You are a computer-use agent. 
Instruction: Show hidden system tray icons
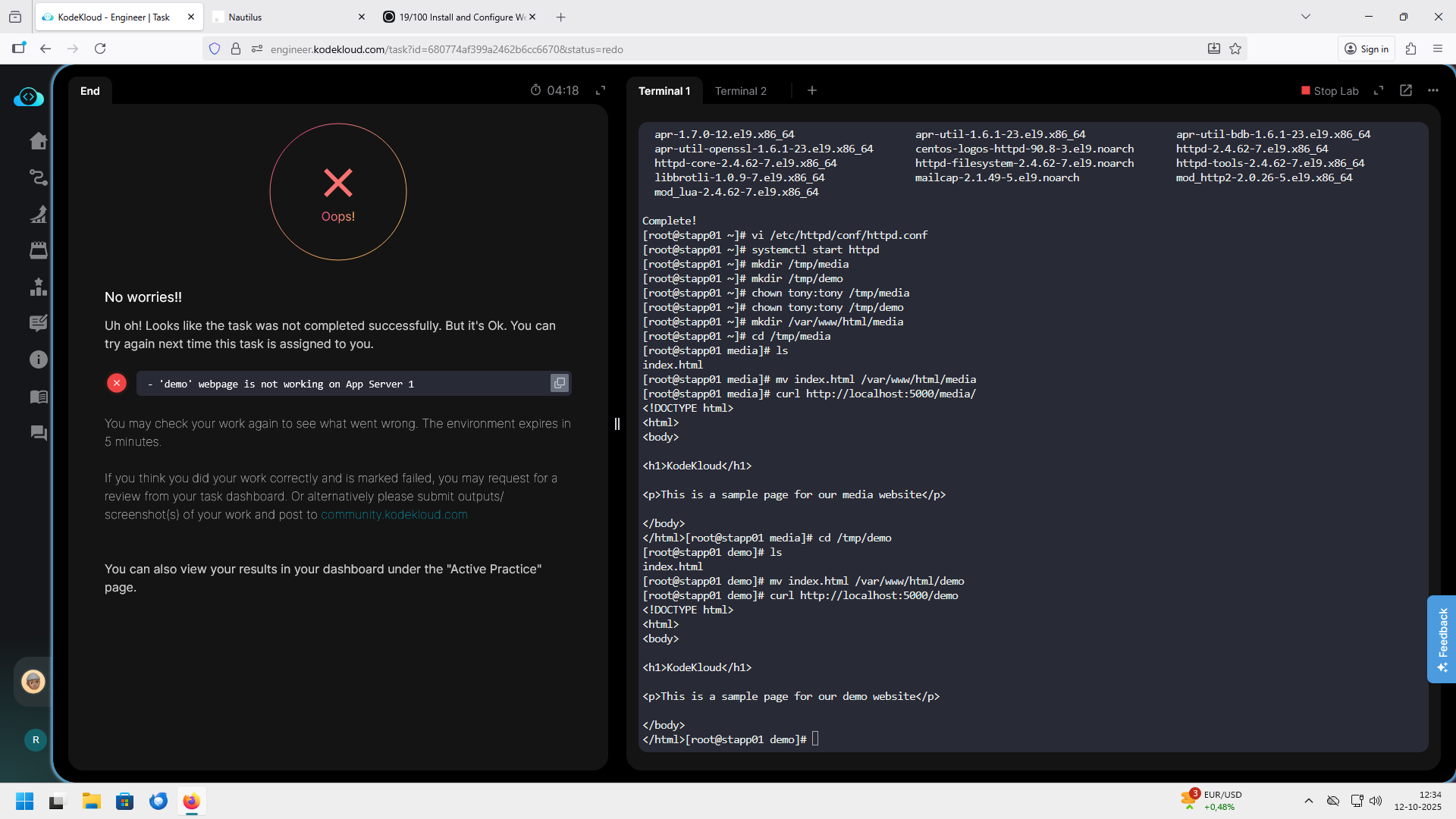coord(1308,801)
